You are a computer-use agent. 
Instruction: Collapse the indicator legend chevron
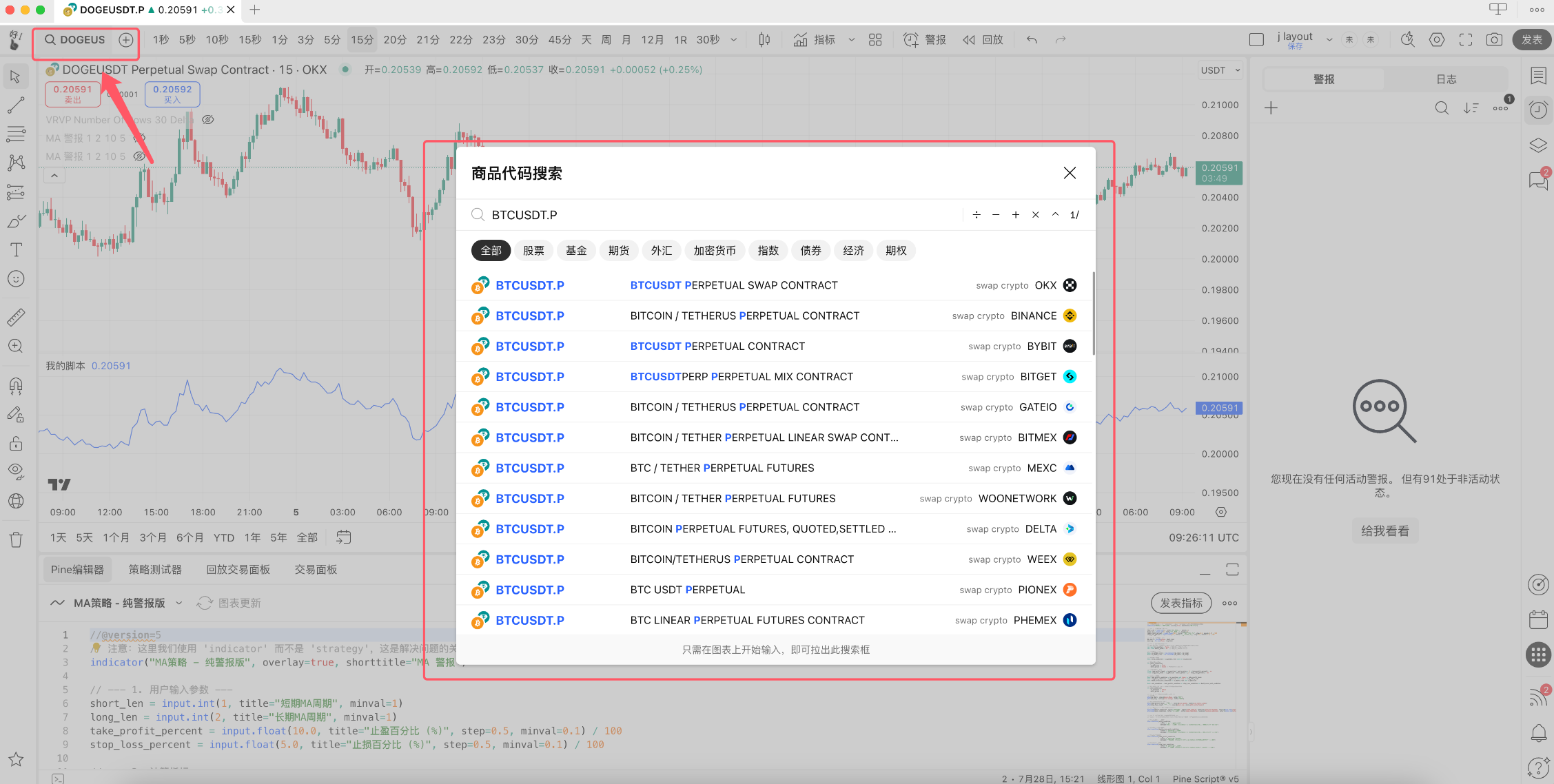[x=54, y=176]
